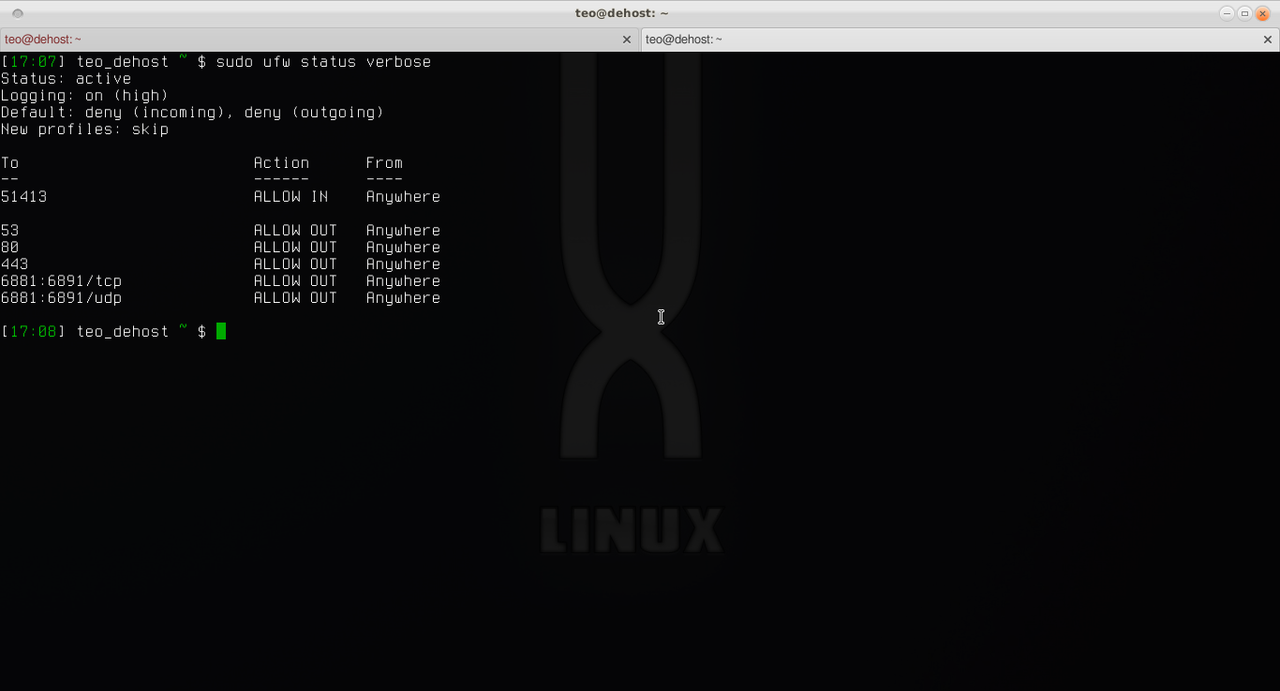
Task: Click the 'Action' column header
Action: pos(281,163)
